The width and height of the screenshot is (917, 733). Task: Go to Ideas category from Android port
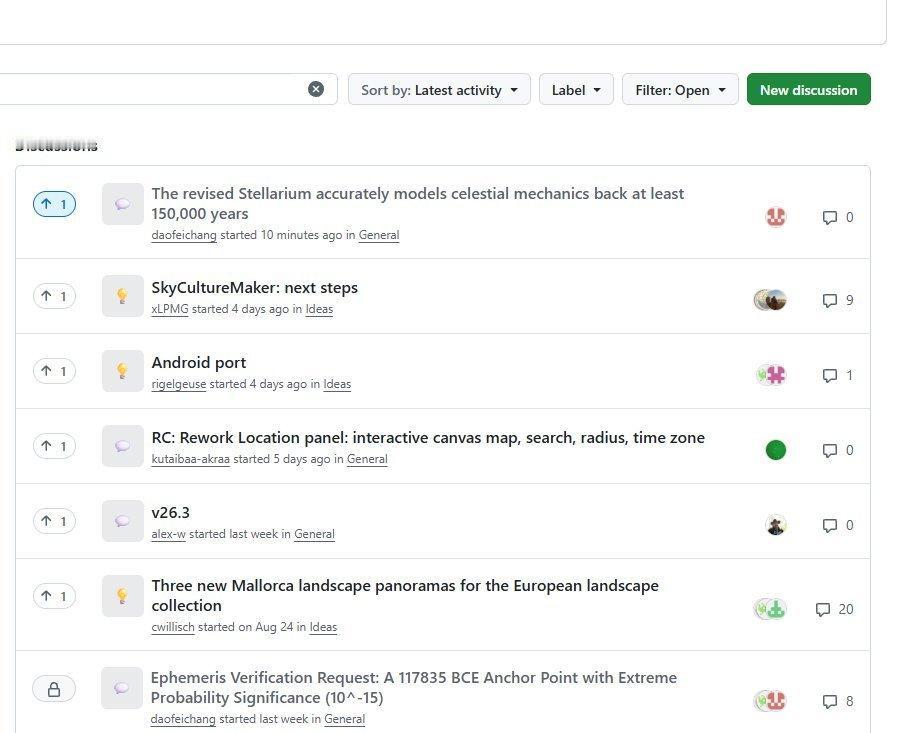[x=337, y=384]
